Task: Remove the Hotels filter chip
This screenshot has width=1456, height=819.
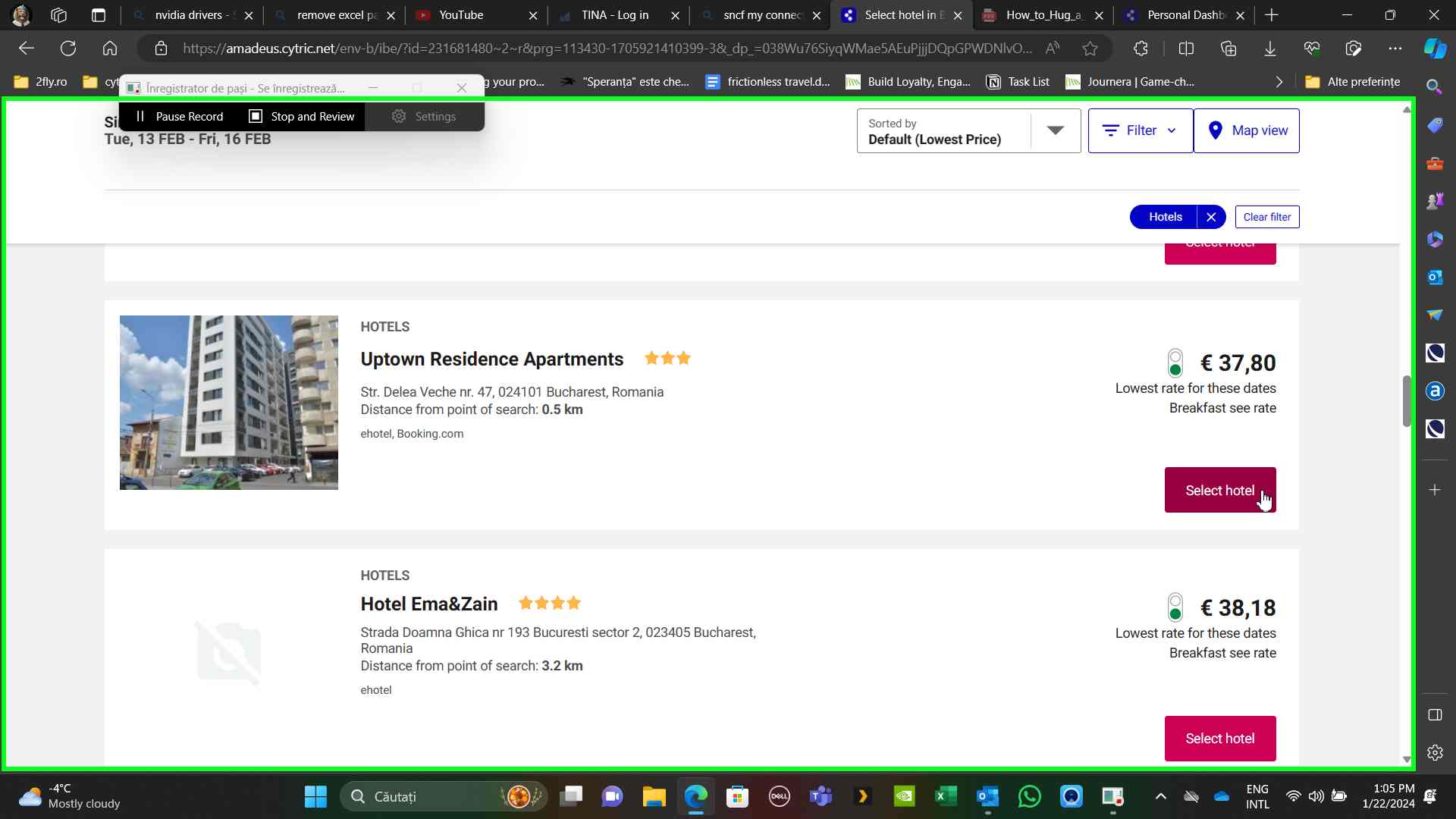Action: pyautogui.click(x=1211, y=217)
